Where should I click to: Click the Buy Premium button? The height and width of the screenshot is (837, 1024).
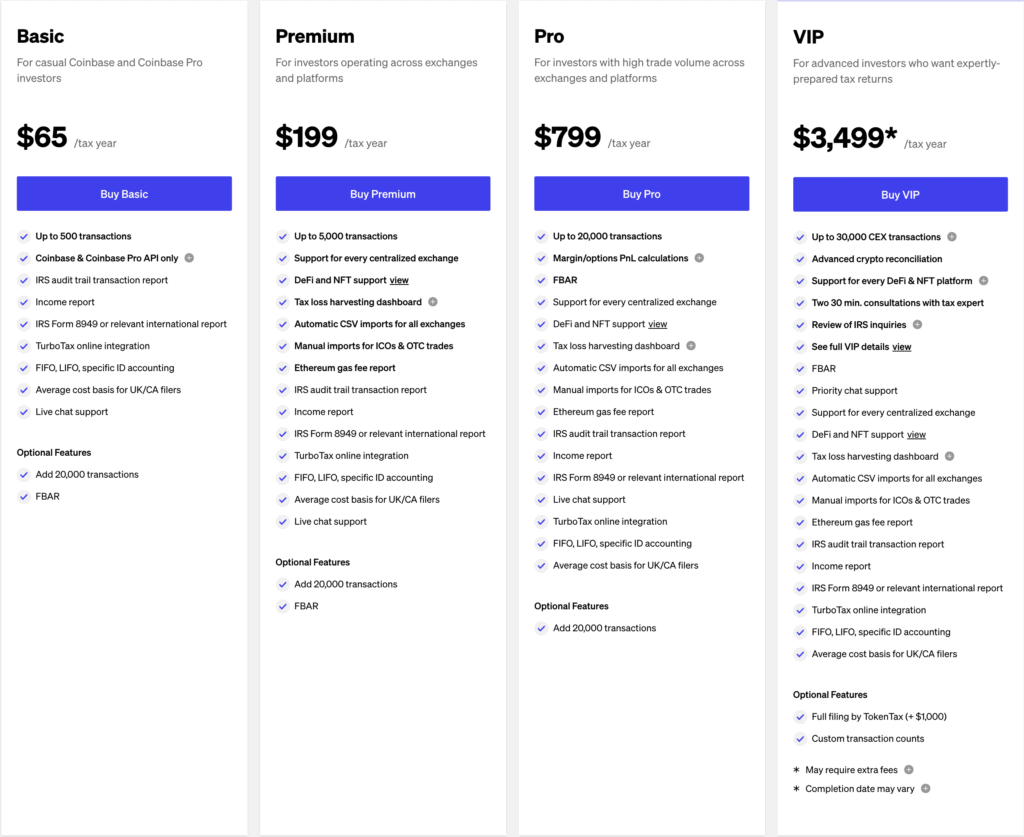382,193
